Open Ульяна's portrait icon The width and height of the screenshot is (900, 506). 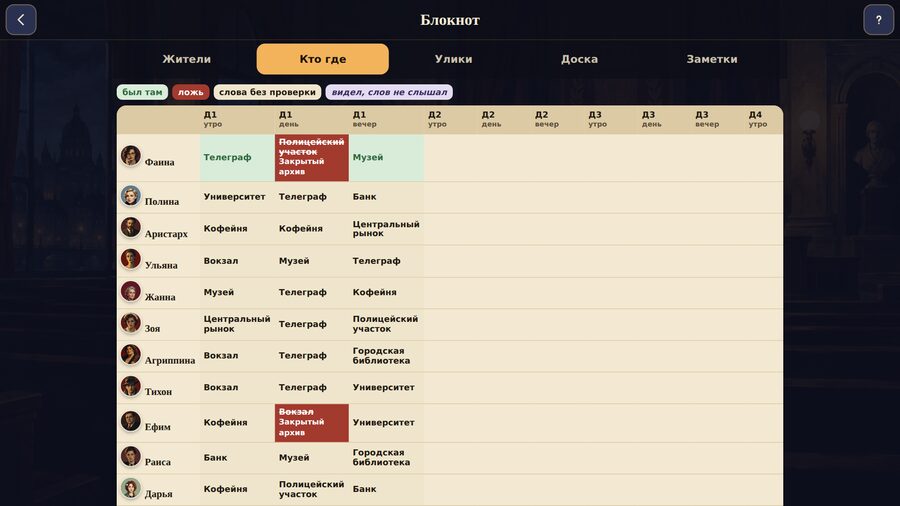tap(131, 259)
